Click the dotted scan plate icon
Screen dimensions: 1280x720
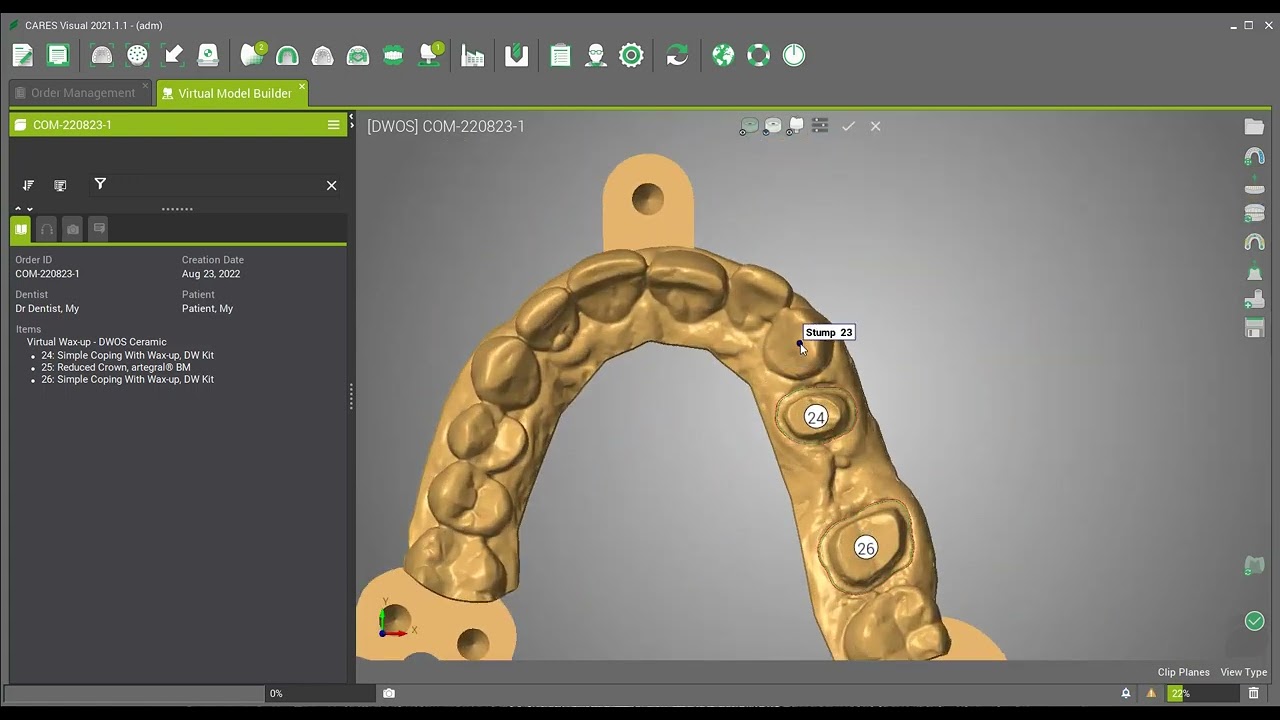(137, 55)
